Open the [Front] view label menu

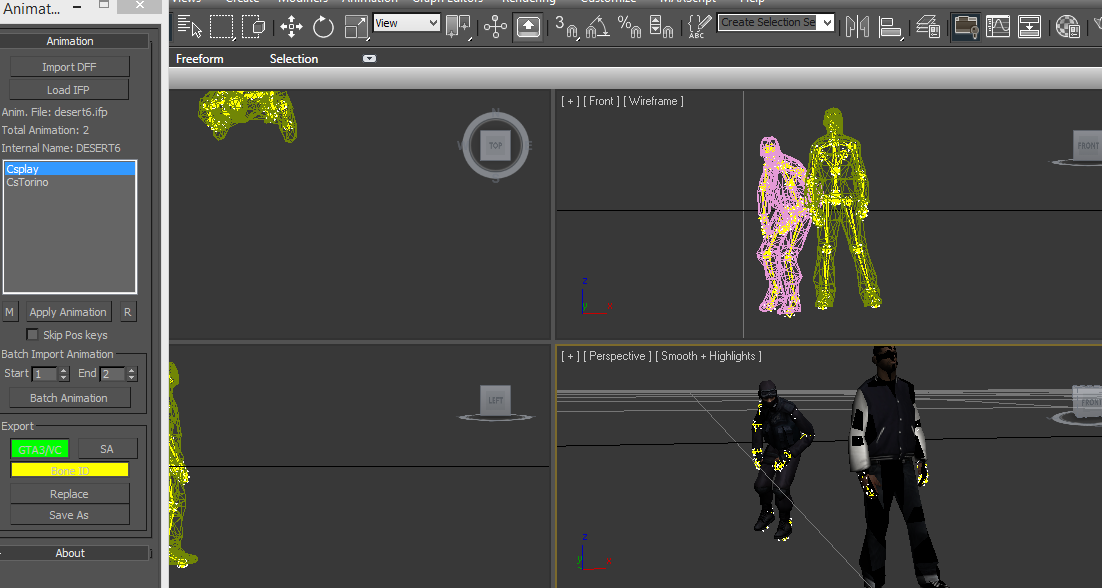[601, 101]
